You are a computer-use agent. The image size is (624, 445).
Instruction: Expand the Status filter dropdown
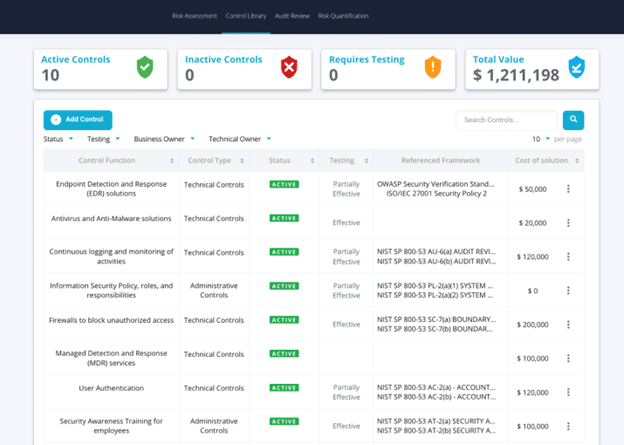57,139
